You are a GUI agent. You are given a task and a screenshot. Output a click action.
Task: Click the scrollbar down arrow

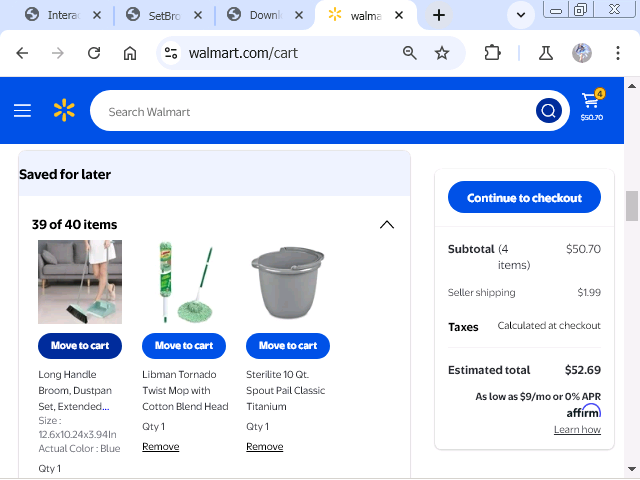tap(632, 469)
